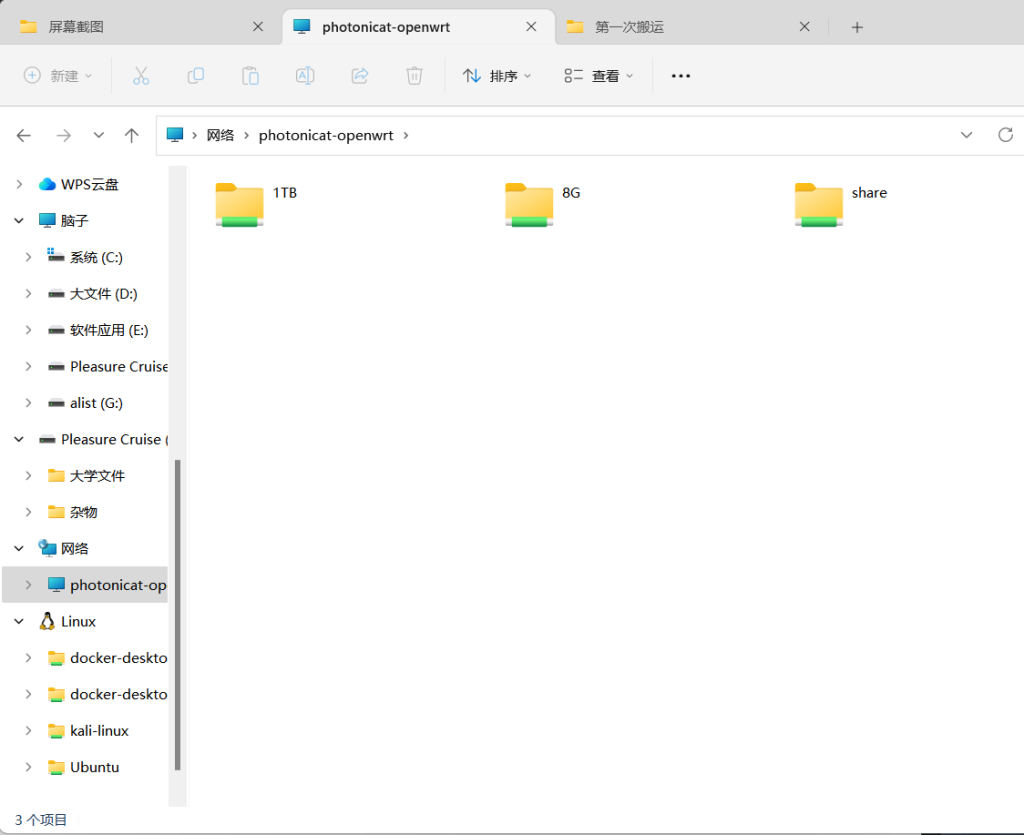Click the Paste clipboard icon
Image resolution: width=1024 pixels, height=835 pixels.
pos(250,76)
